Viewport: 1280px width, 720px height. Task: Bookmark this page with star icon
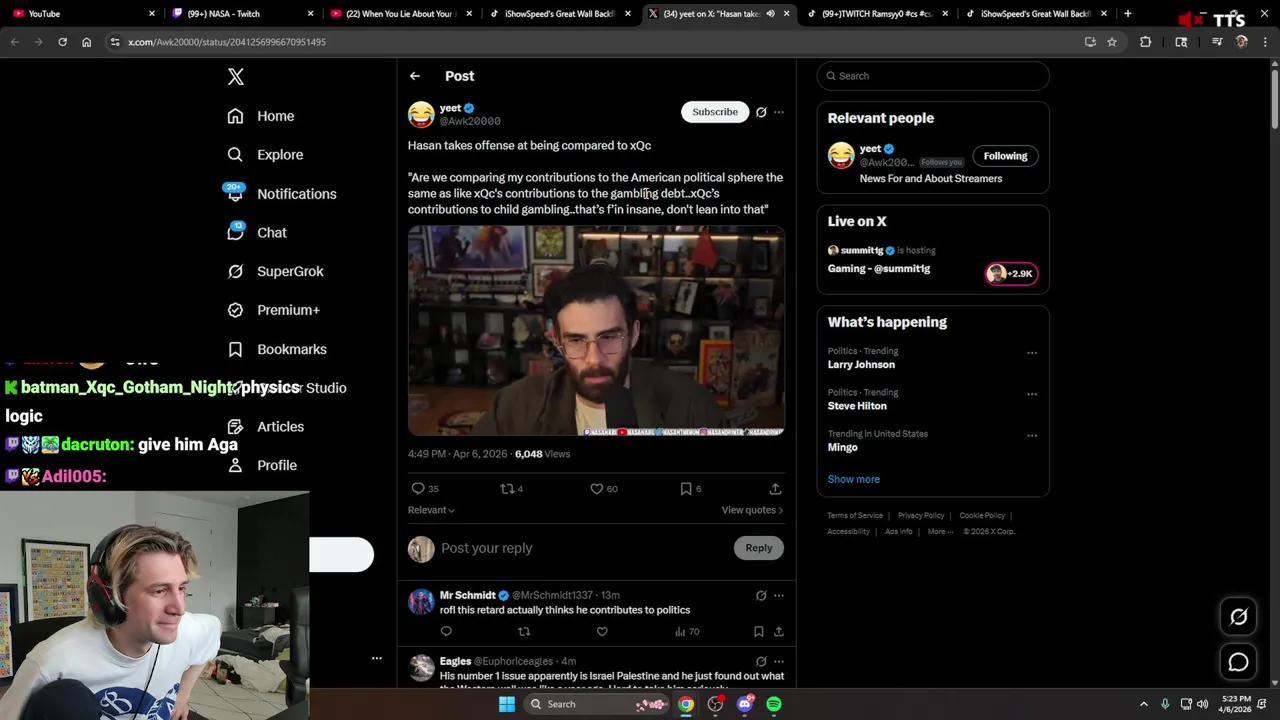click(x=1112, y=42)
